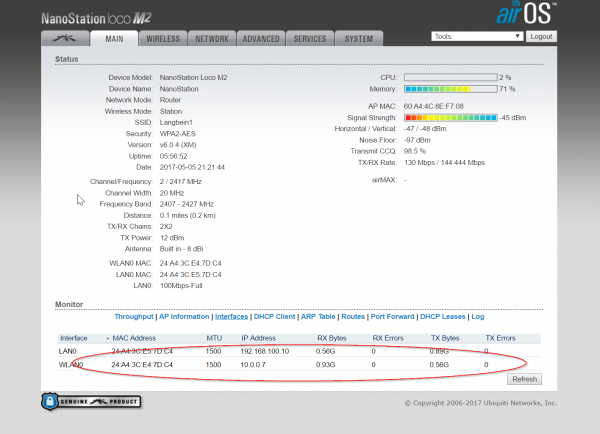Open the Port Forward link
600x434 pixels.
pyautogui.click(x=390, y=316)
